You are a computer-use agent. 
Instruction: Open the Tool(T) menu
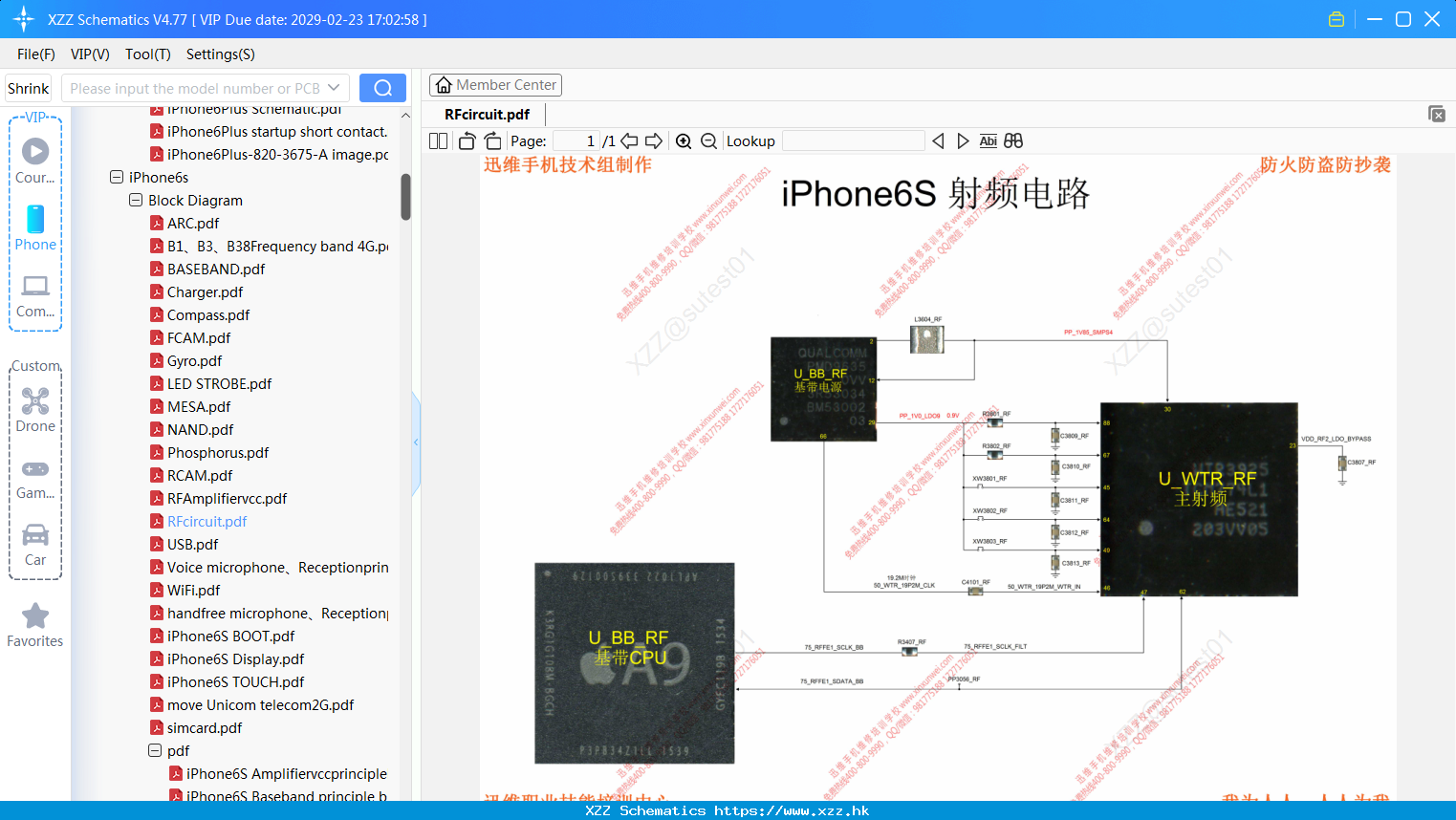(x=148, y=54)
